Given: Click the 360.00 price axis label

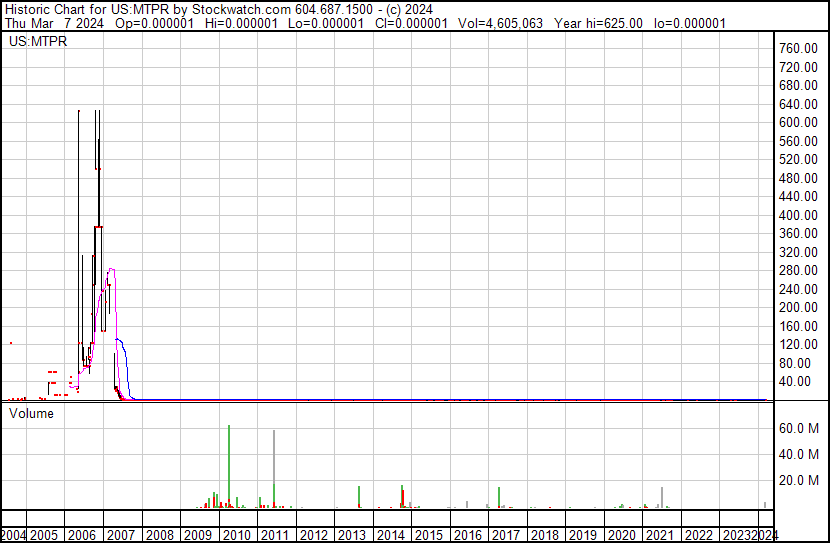Looking at the screenshot, I should coord(798,233).
